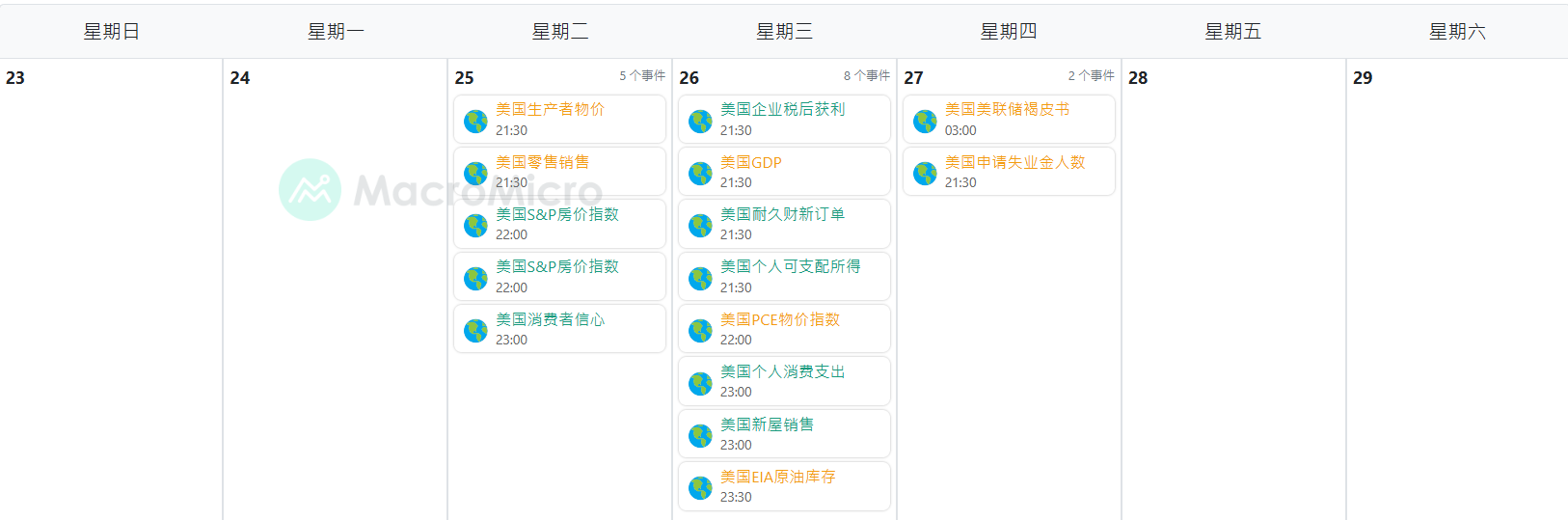Click the 5 个事件 label on day 25
Screen dimensions: 1568x520
[641, 75]
